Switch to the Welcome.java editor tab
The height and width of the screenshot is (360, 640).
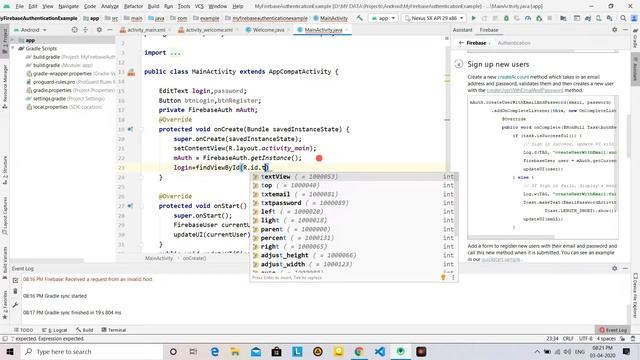[x=269, y=30]
